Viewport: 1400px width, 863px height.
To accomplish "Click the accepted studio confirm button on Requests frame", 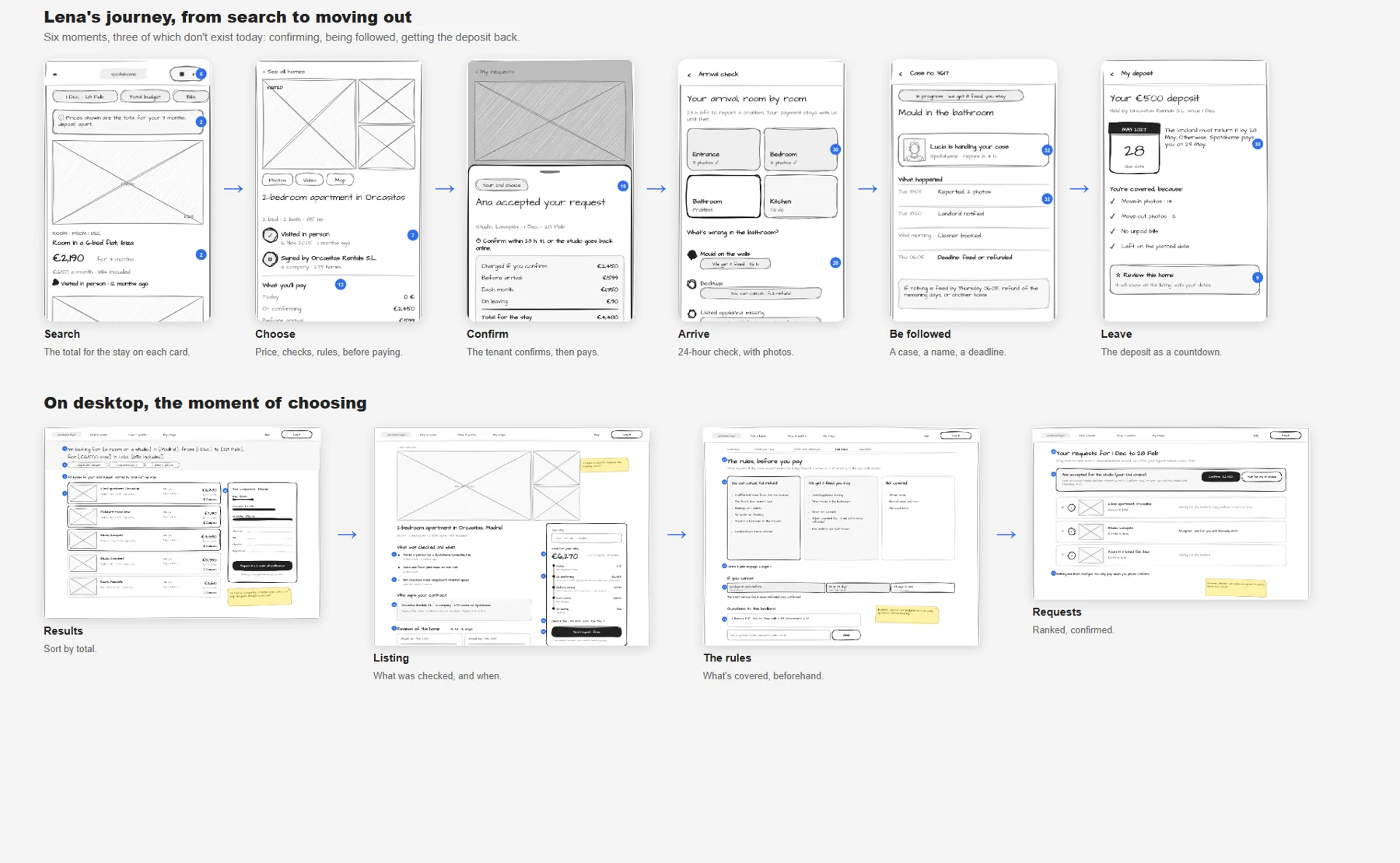I will pos(1220,477).
